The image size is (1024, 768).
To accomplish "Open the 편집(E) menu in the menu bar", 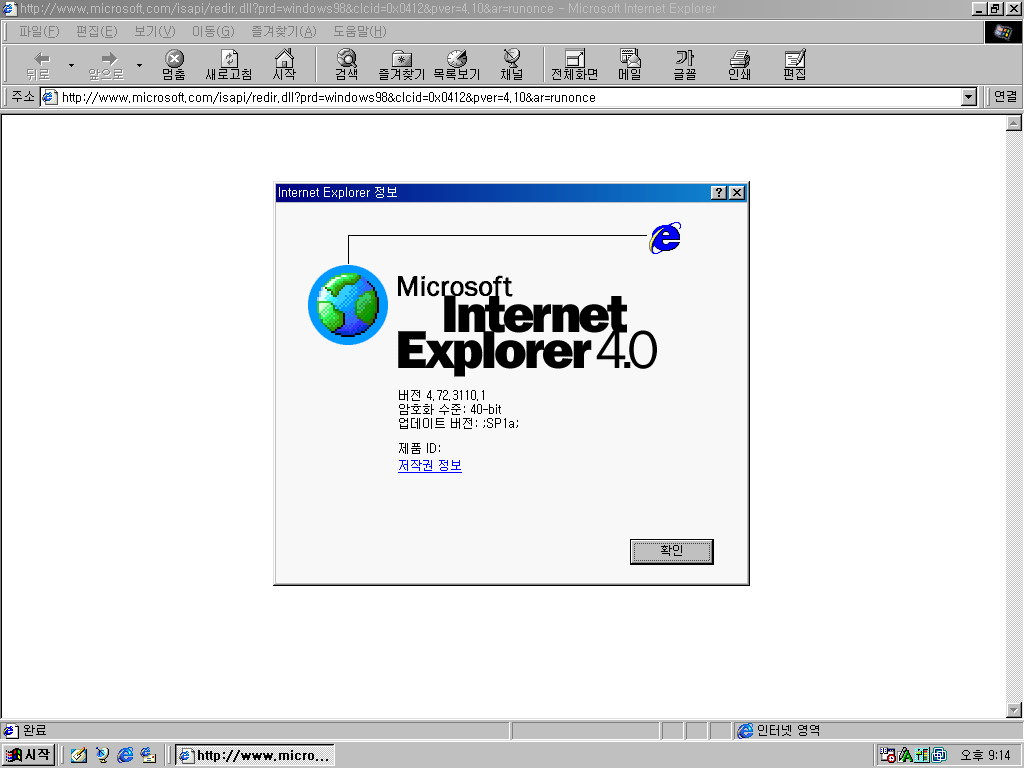I will 97,31.
